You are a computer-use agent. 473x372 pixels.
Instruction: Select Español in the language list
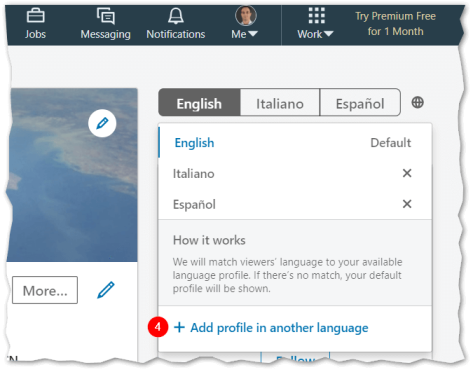point(295,204)
